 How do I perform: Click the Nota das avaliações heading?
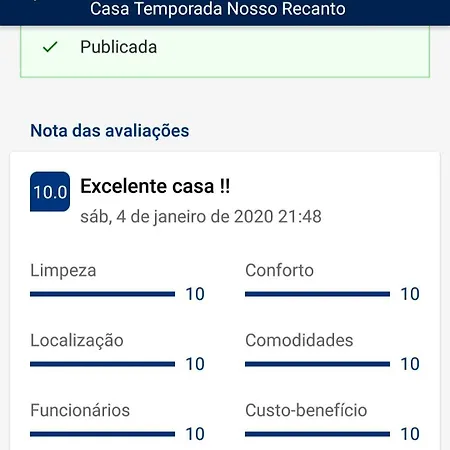110,131
